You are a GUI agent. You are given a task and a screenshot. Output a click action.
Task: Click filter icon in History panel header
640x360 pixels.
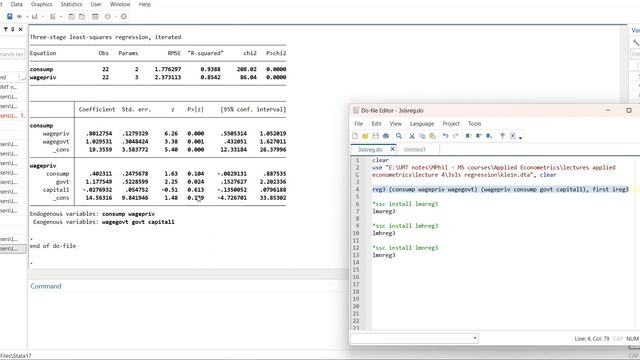pos(6,29)
